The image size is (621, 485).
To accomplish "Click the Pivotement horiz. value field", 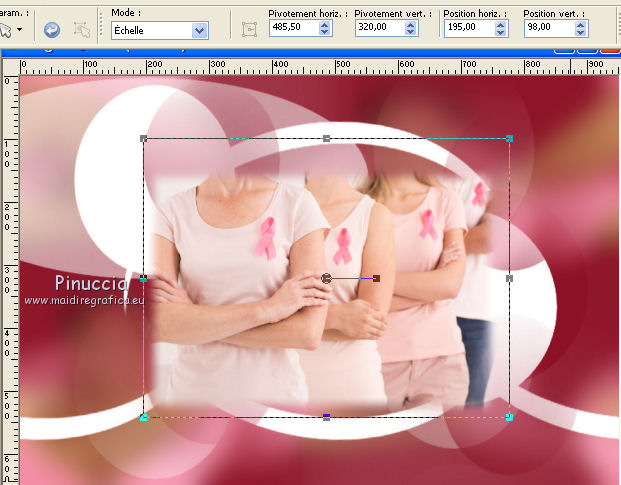I will point(294,28).
